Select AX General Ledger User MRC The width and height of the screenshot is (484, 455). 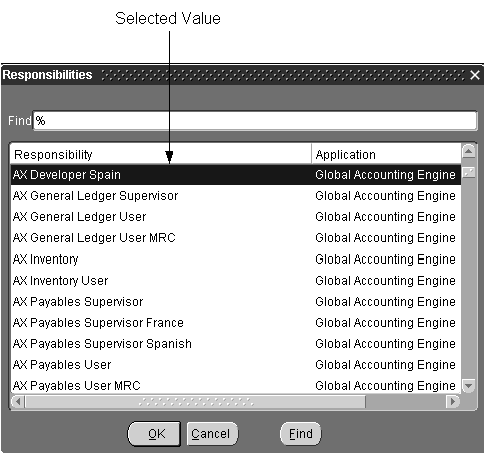[x=236, y=238]
